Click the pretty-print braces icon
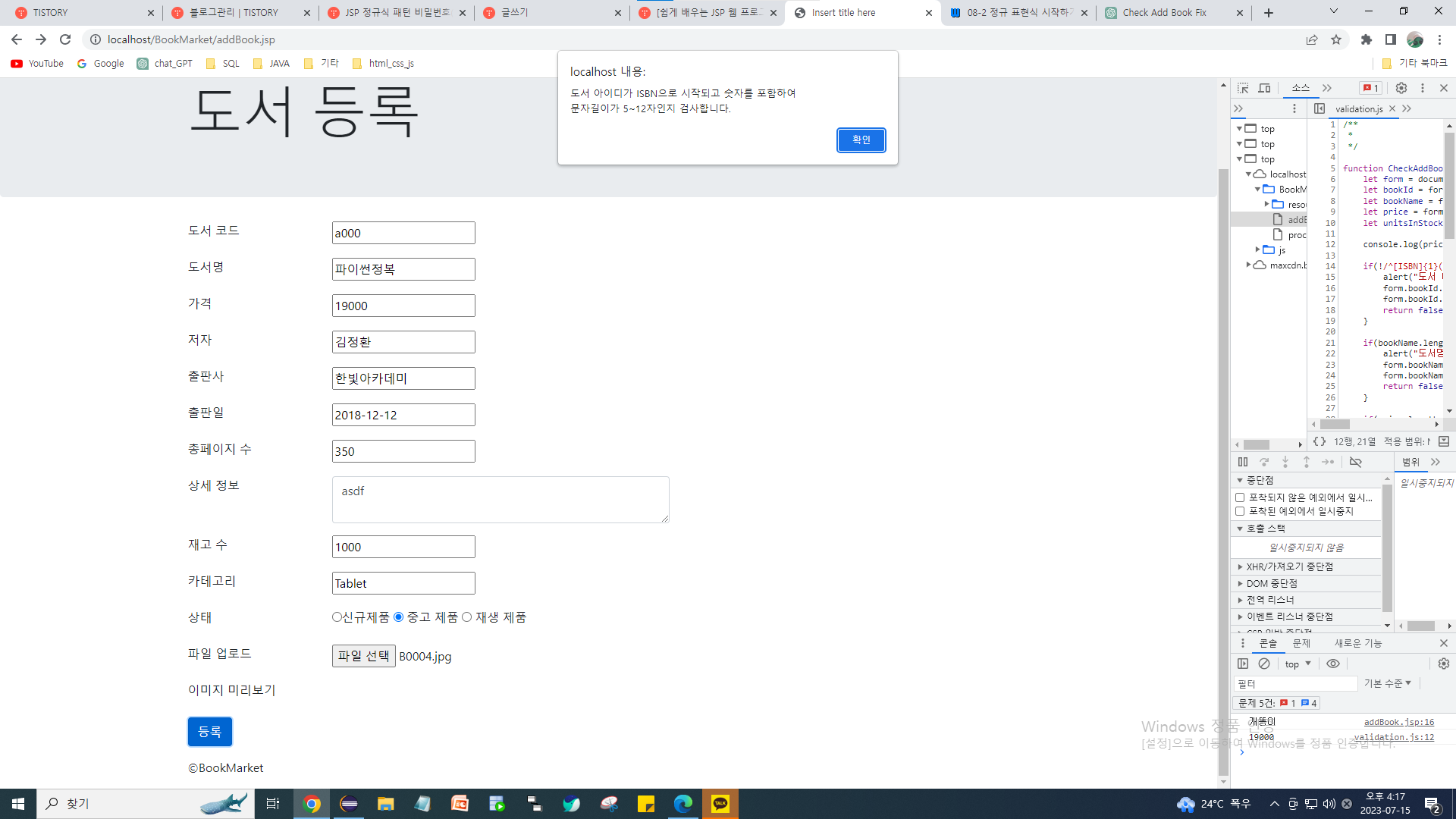Screen dimensions: 1456x819 [x=1319, y=441]
